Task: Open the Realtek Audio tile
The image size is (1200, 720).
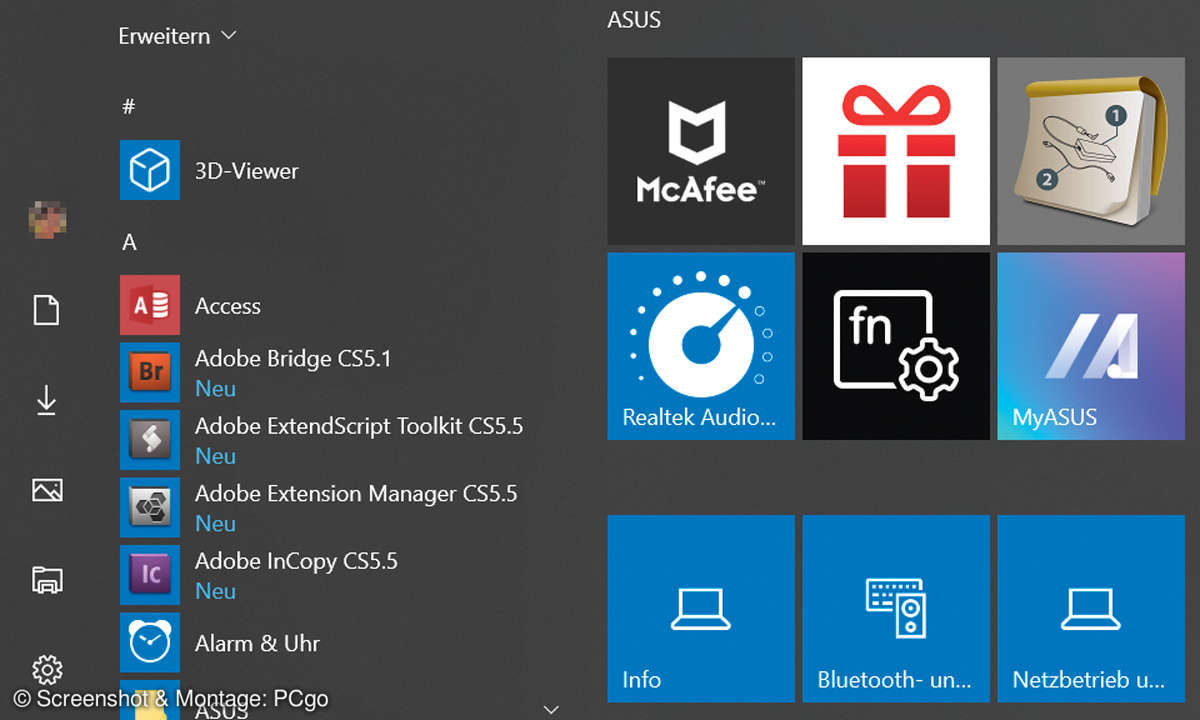Action: coord(701,346)
